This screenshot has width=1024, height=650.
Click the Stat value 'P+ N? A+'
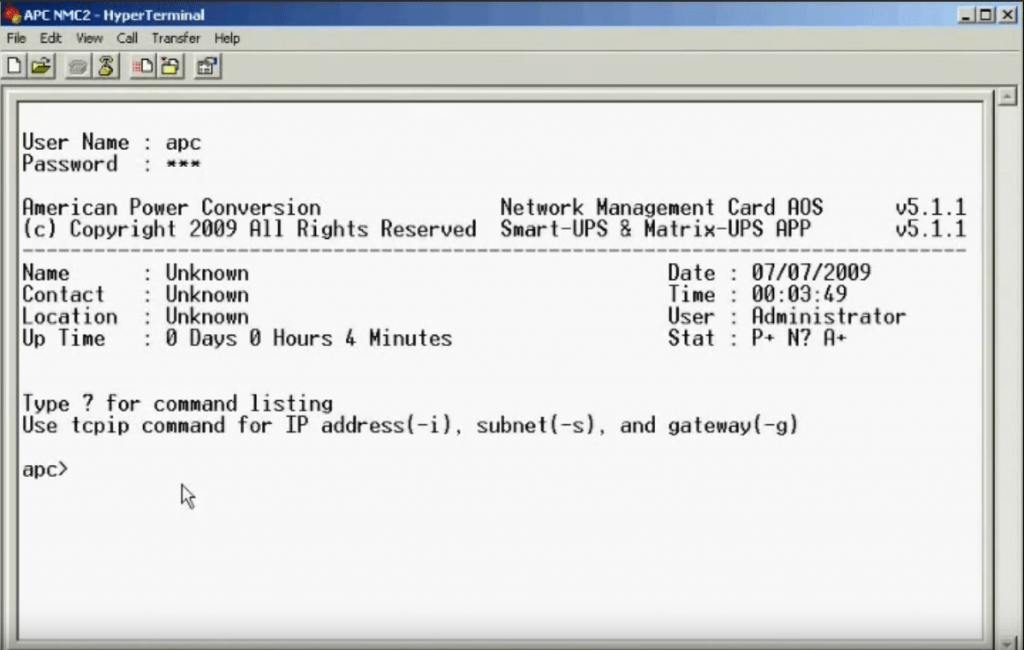tap(799, 338)
